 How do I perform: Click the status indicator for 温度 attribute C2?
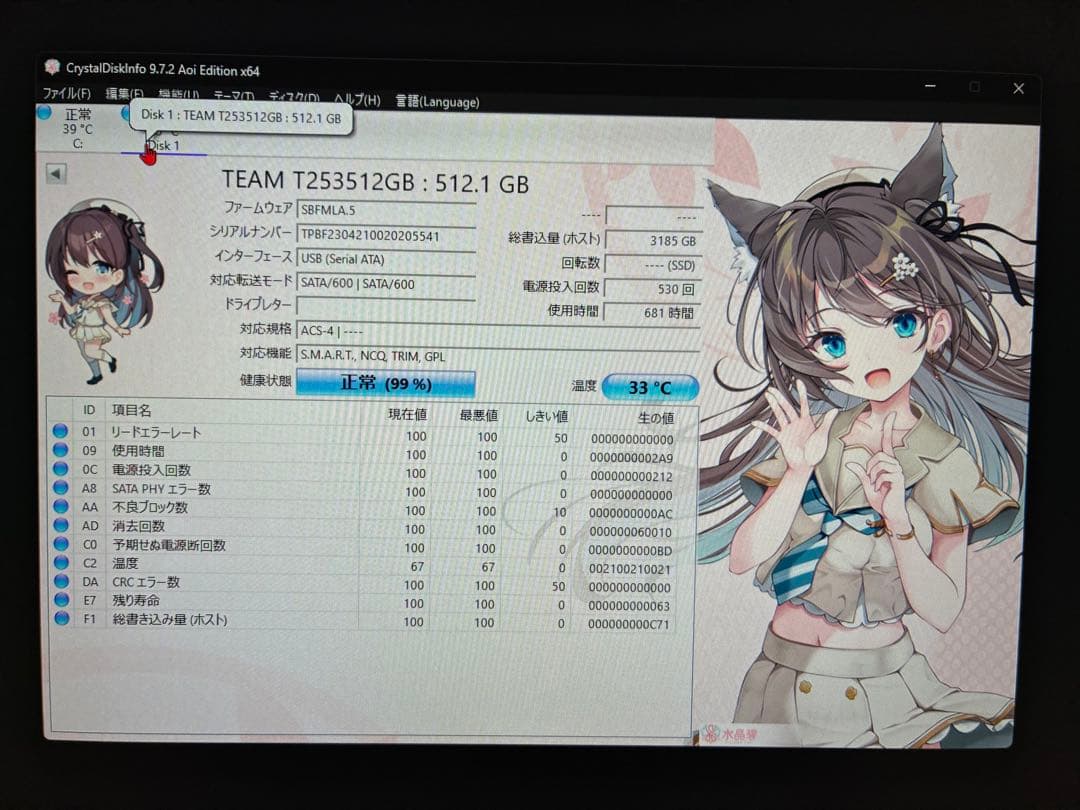point(62,563)
